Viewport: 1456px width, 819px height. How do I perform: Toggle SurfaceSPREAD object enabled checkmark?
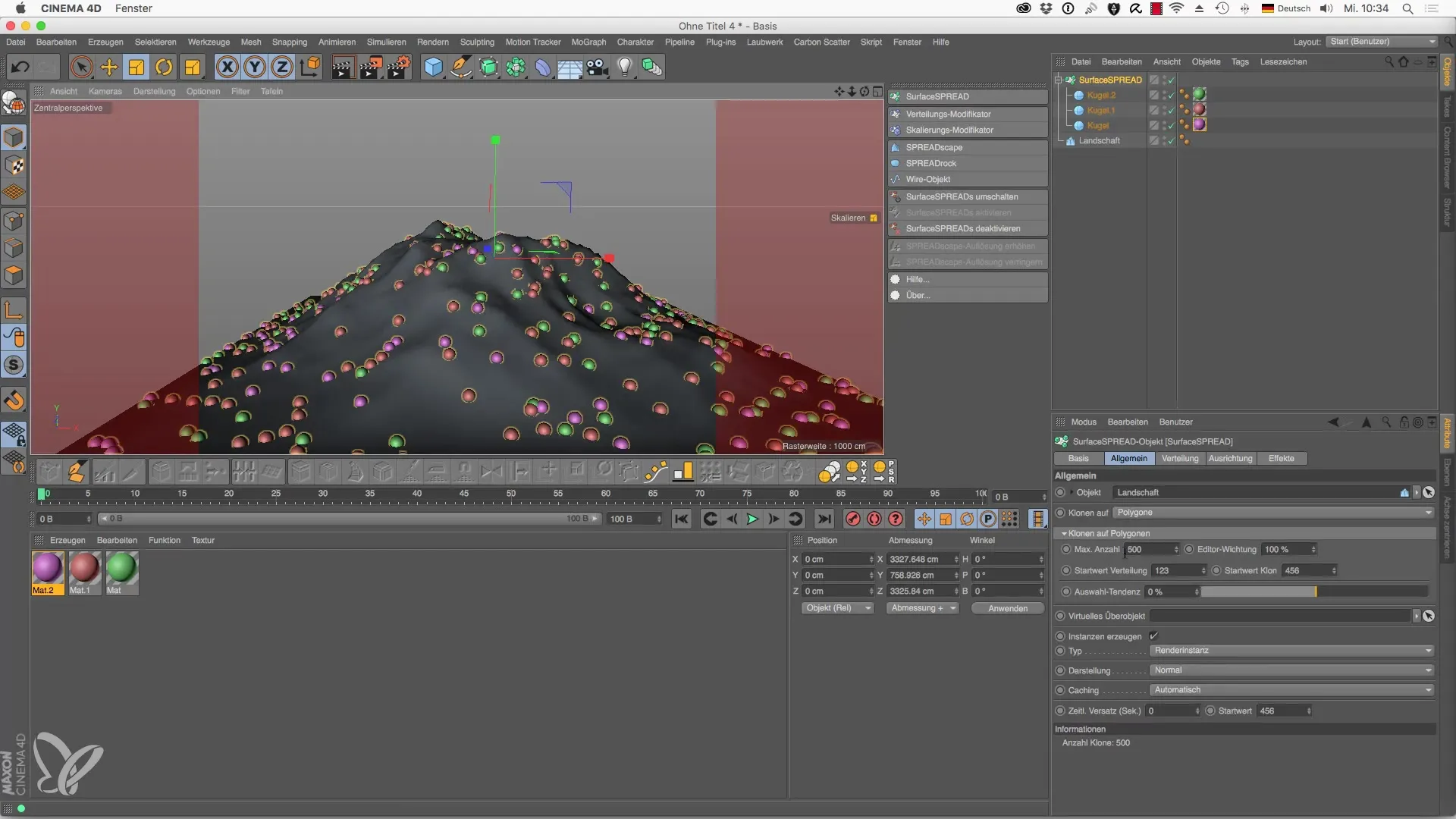pyautogui.click(x=1172, y=80)
